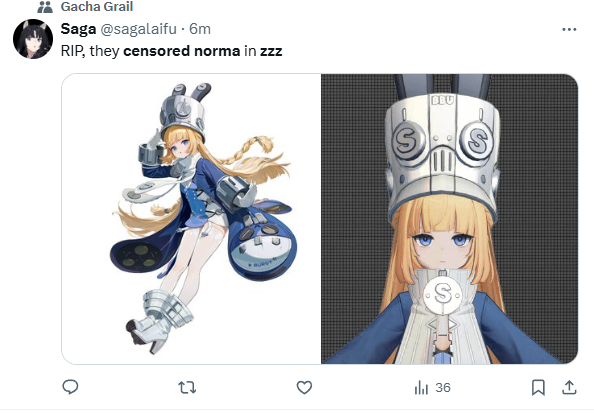Viewport: 594px width, 414px height.
Task: Click the bolded 'censored norma' text
Action: click(x=182, y=51)
